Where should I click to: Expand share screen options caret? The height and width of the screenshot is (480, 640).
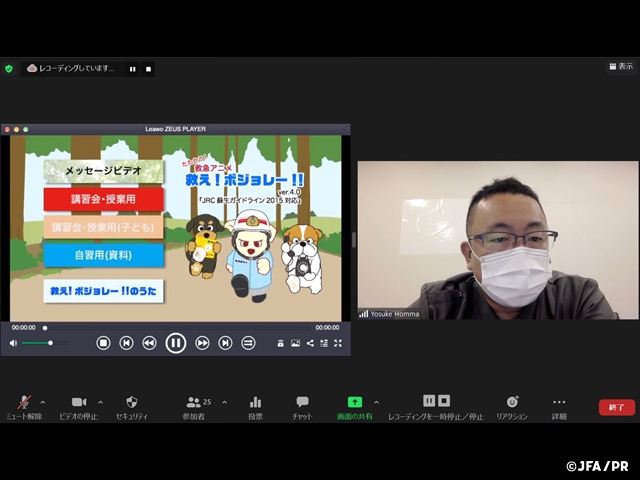click(376, 402)
